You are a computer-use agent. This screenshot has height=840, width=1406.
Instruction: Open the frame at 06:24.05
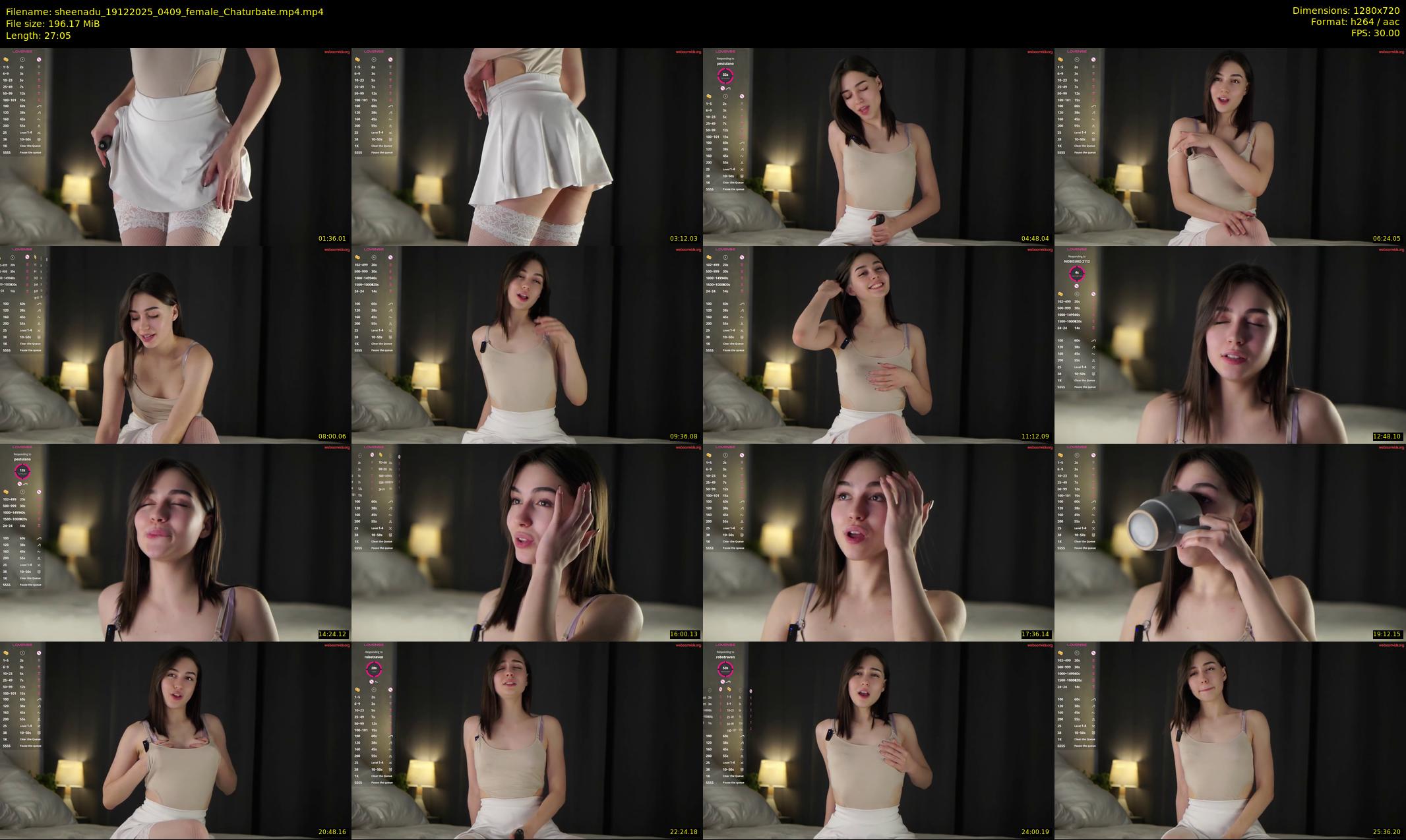click(1230, 146)
